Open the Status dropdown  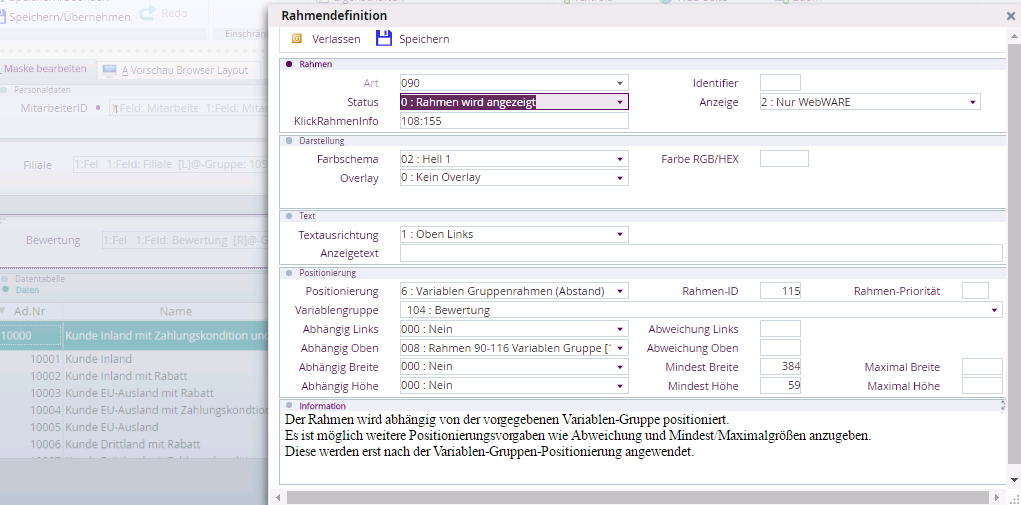pyautogui.click(x=620, y=102)
